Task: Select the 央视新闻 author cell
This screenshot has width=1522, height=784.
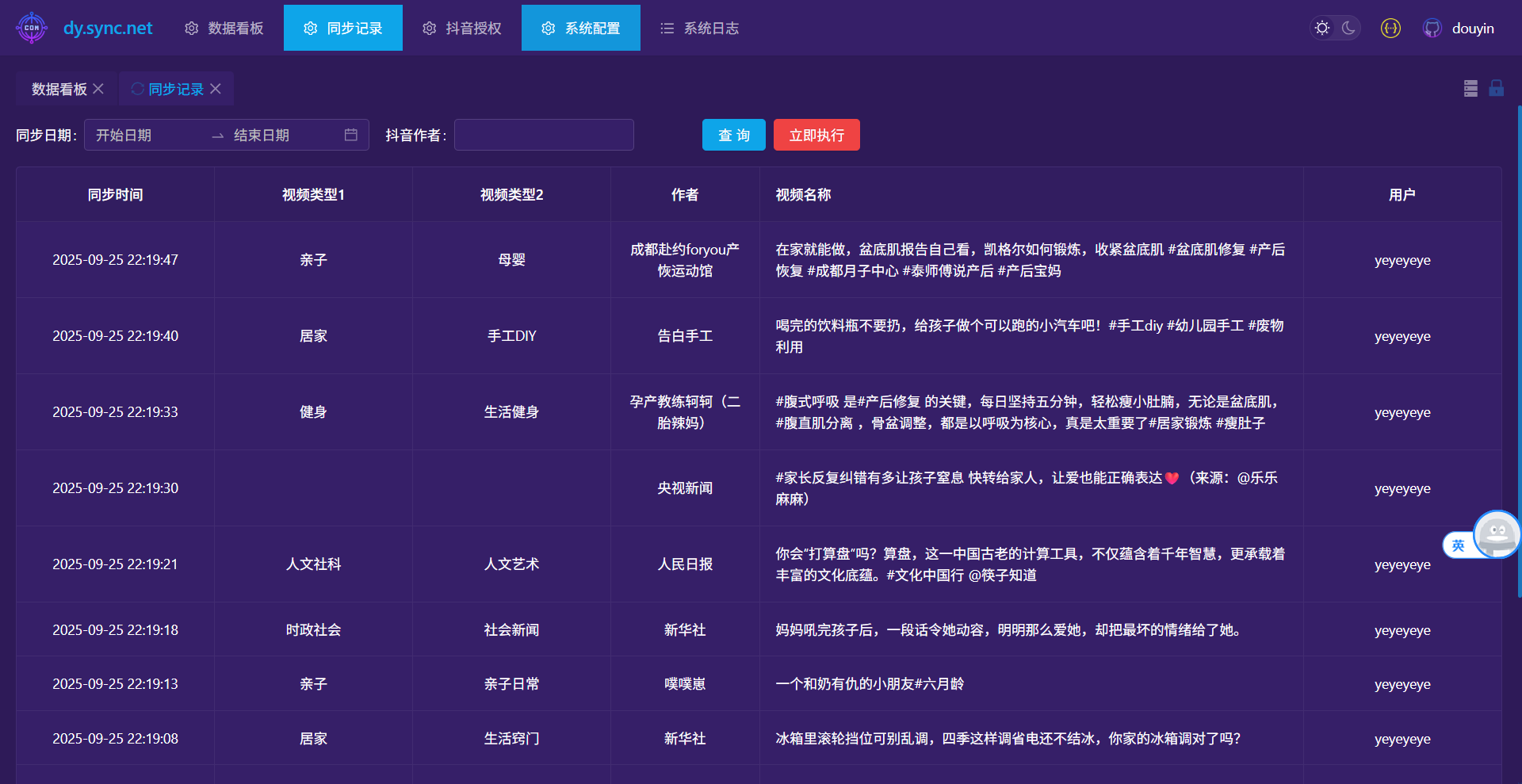Action: [685, 488]
